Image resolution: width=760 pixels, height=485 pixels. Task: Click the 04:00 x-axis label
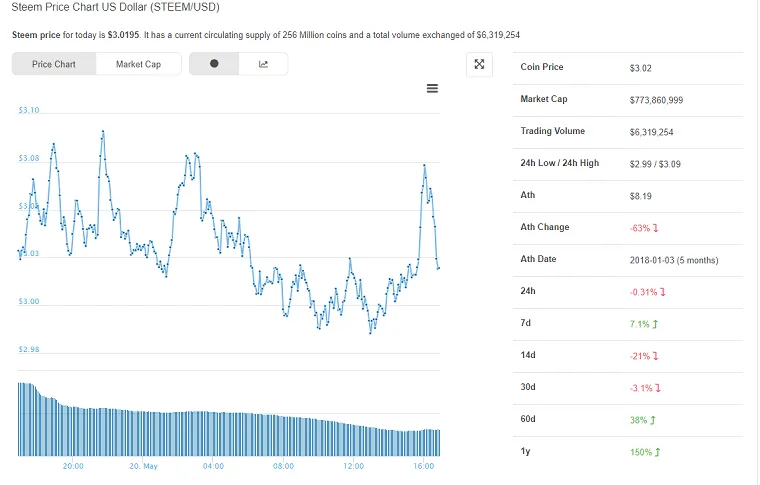pos(213,466)
